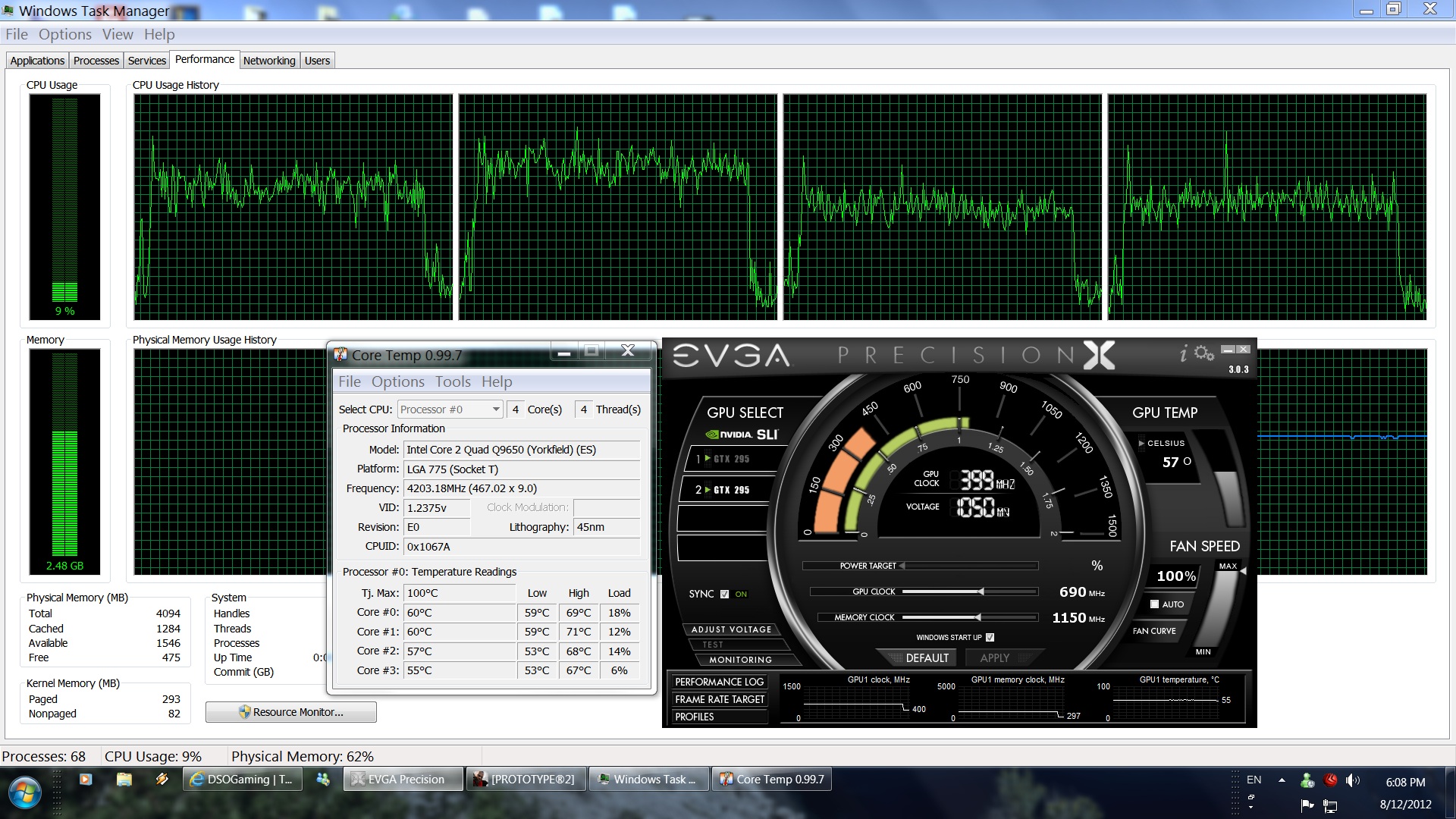
Task: Click the volume speaker tray icon
Action: (x=1351, y=780)
